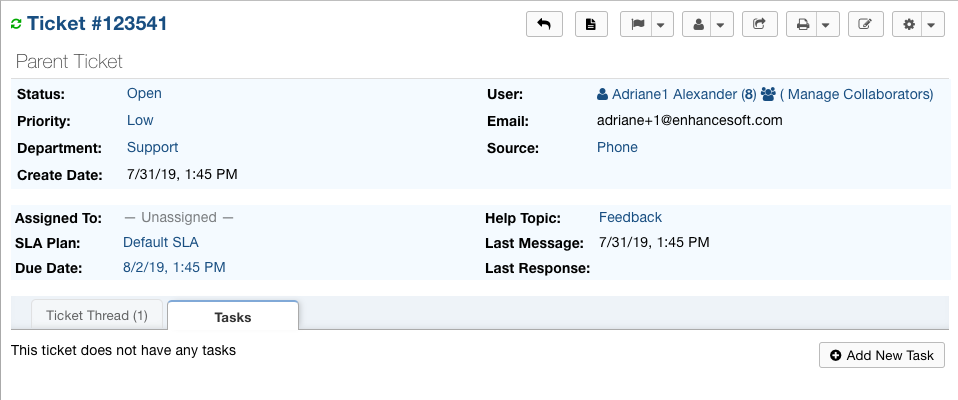This screenshot has width=958, height=400.
Task: Click the flag status icon
Action: tap(637, 24)
